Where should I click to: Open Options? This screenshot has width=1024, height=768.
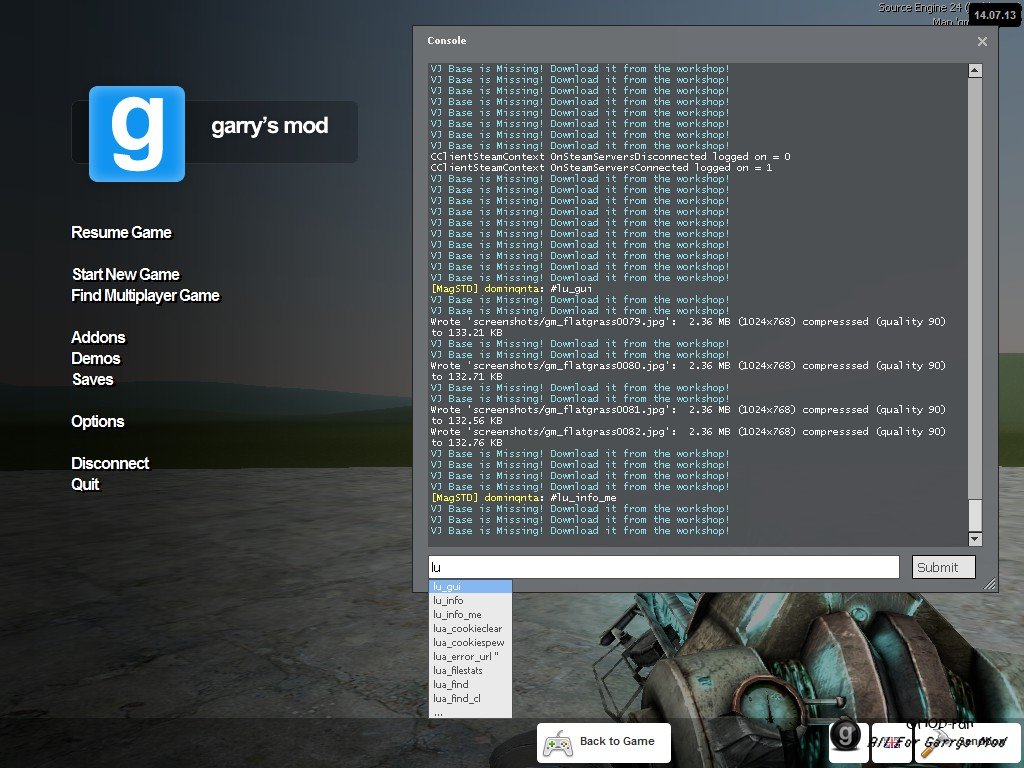[x=97, y=421]
